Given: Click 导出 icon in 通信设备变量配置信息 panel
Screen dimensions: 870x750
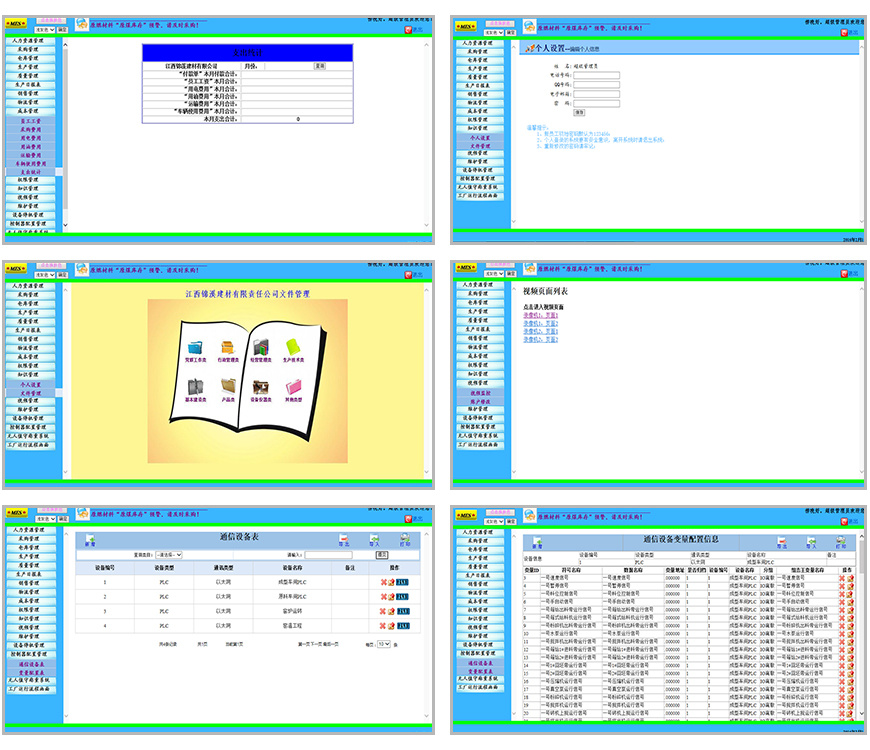Looking at the screenshot, I should coord(782,543).
